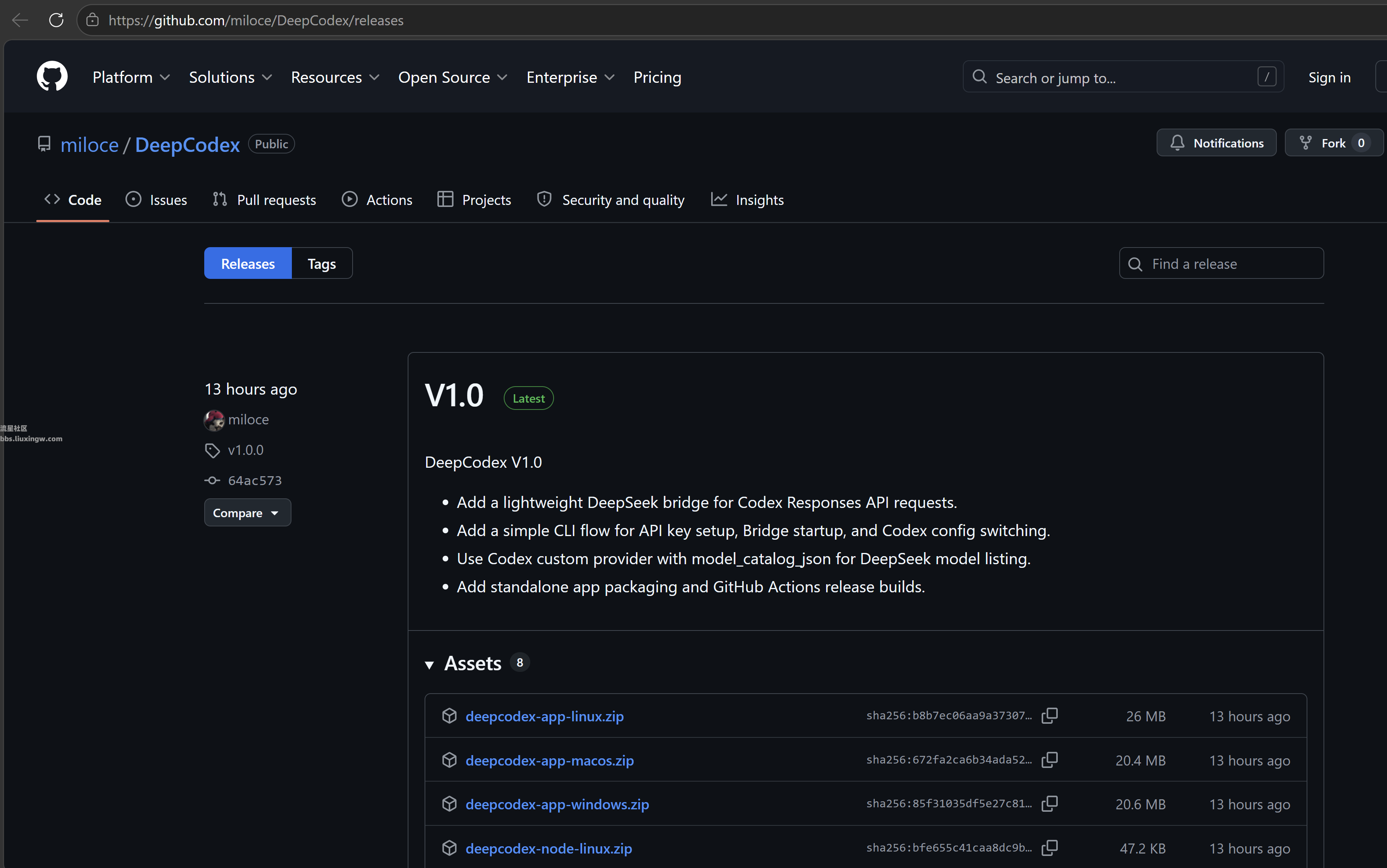Go to the Actions tab
This screenshot has width=1387, height=868.
pyautogui.click(x=378, y=200)
